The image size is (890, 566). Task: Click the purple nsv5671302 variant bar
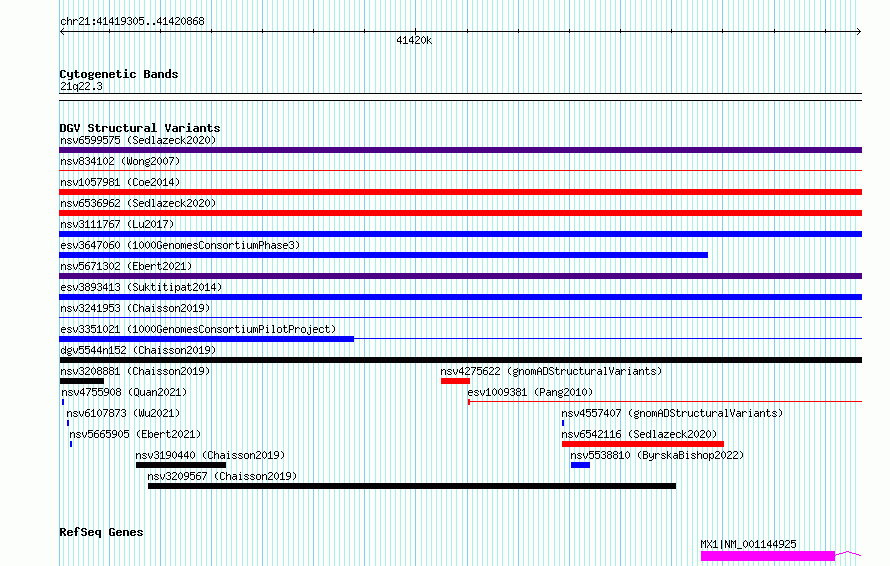coord(460,276)
